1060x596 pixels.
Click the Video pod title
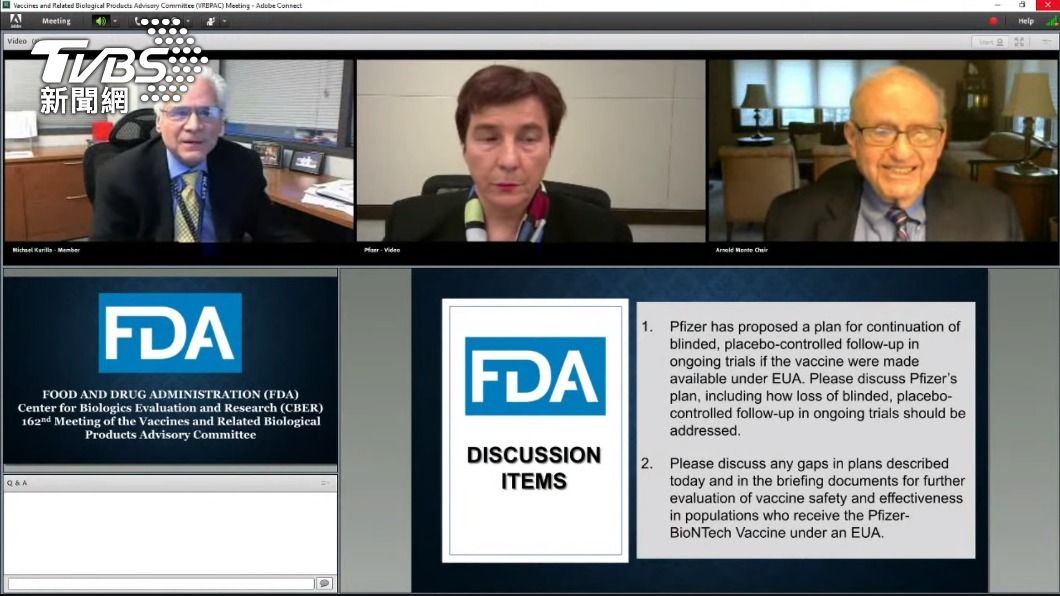click(x=17, y=41)
